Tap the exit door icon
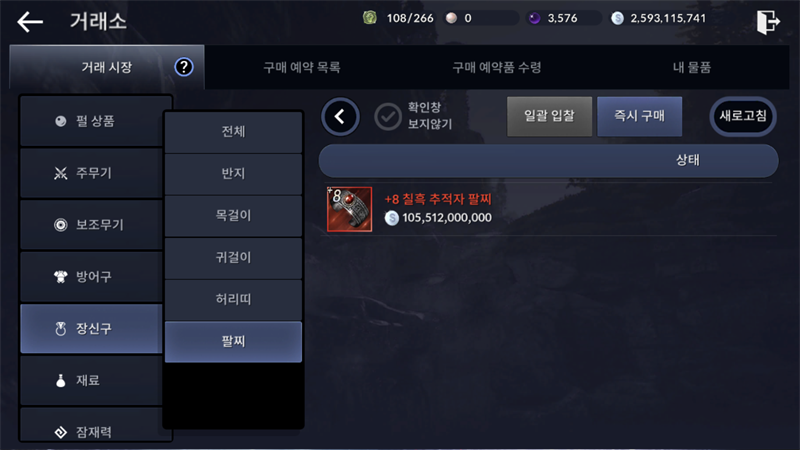Screen dimensions: 800x450 (x=768, y=22)
